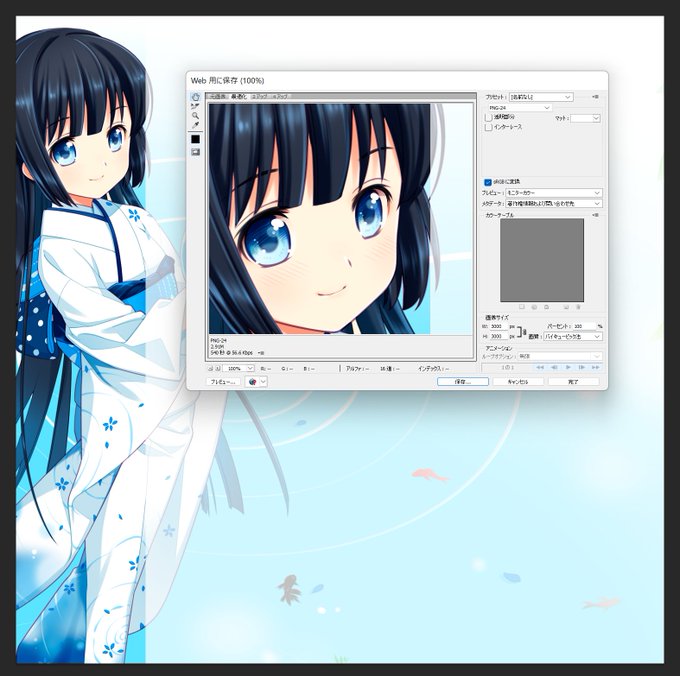Toggle slice visibility icon

(196, 152)
